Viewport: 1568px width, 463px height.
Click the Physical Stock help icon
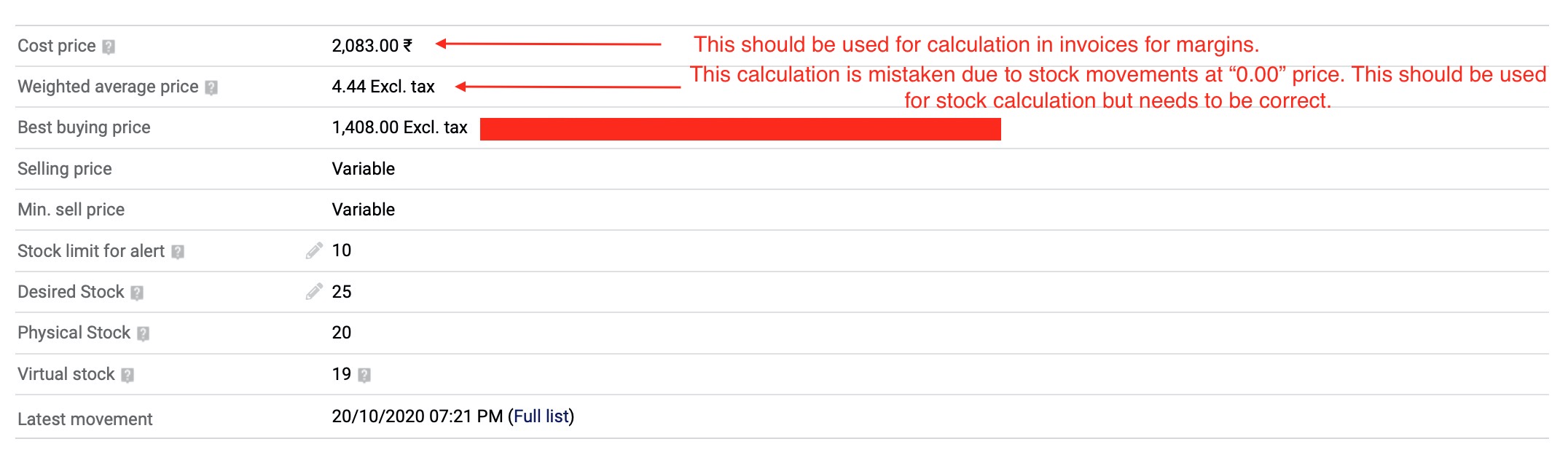[x=144, y=333]
